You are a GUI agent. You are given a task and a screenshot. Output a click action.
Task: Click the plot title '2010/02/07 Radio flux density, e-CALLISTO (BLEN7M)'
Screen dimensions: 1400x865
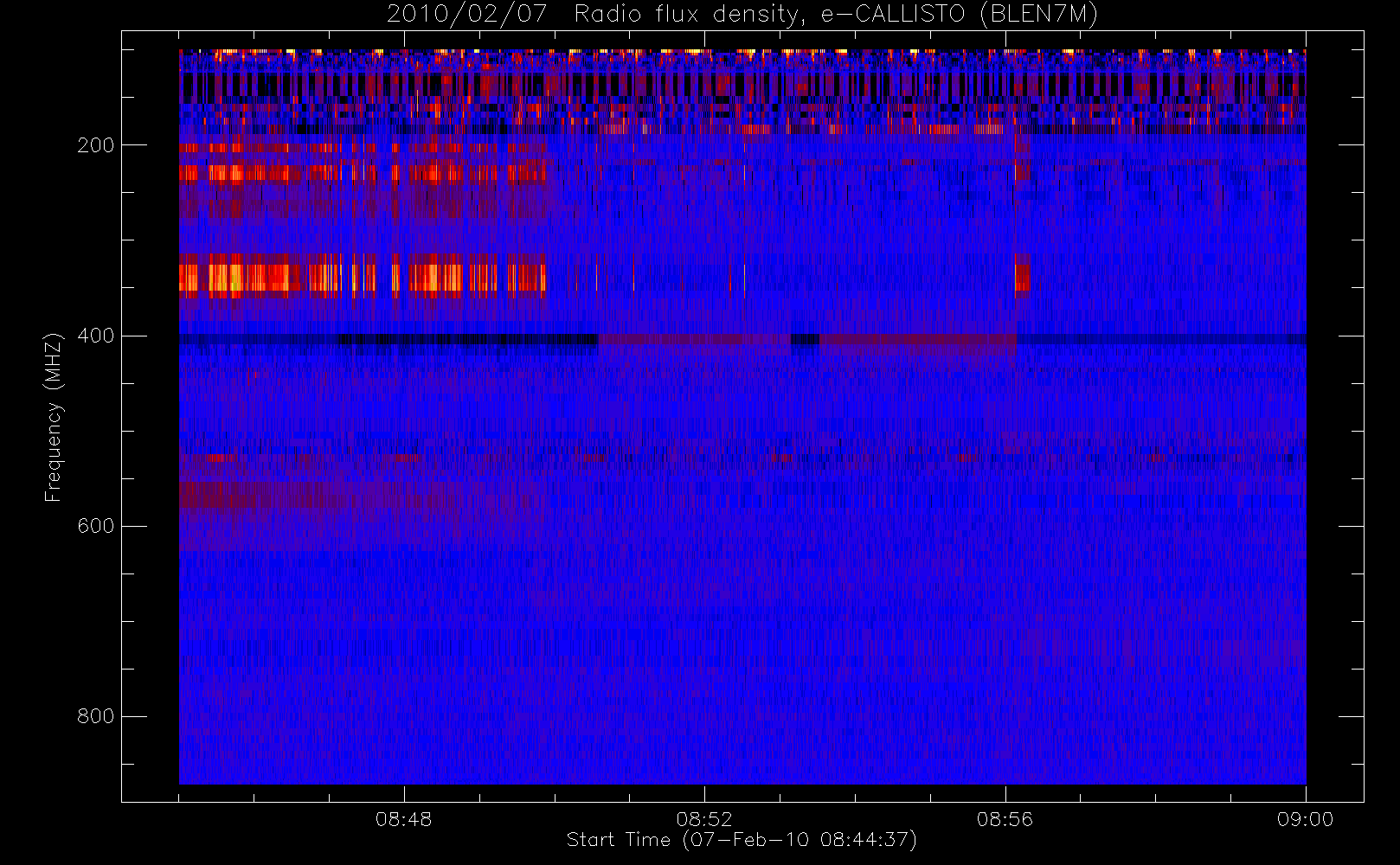click(x=742, y=15)
